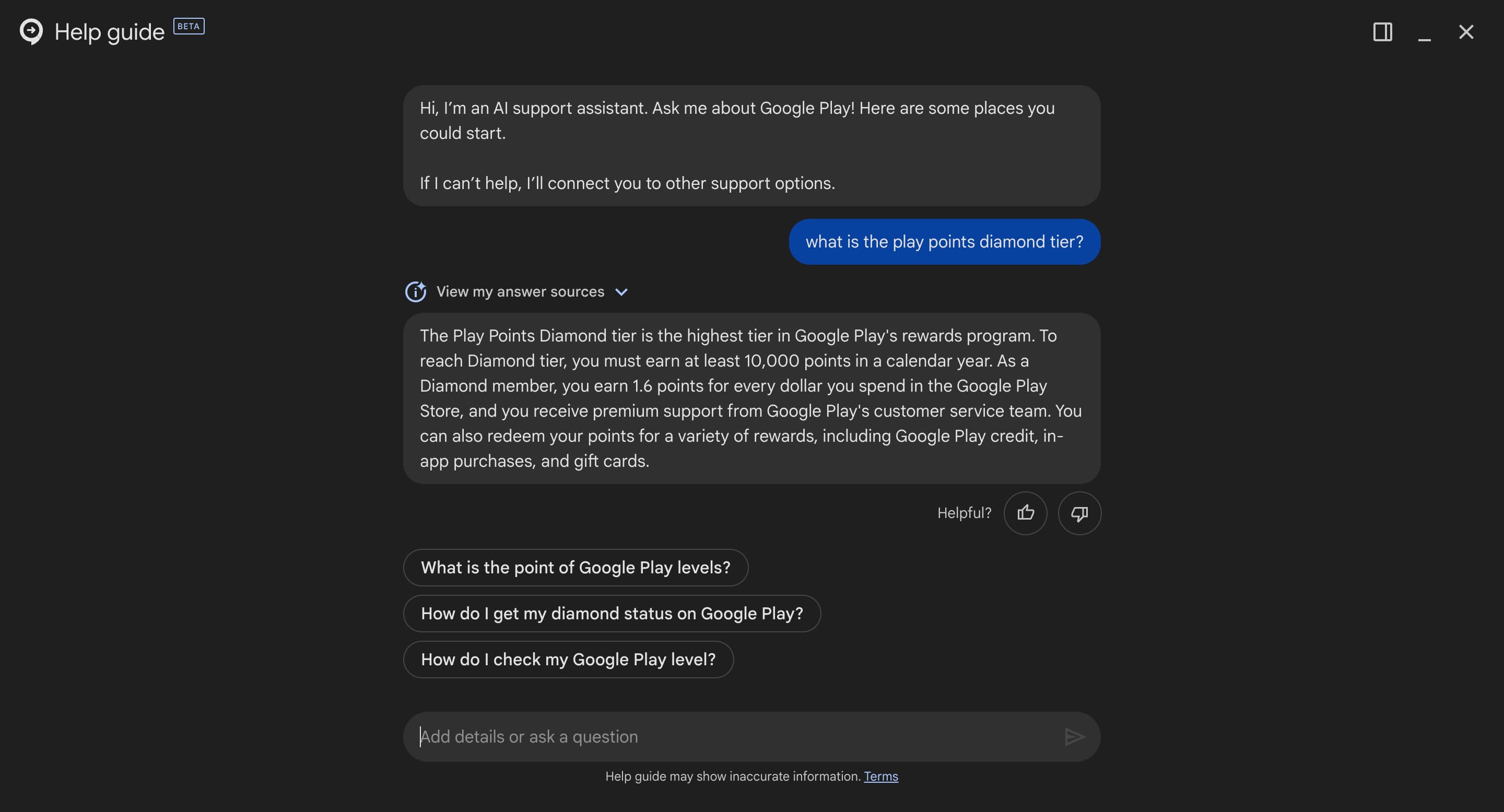The height and width of the screenshot is (812, 1504).
Task: Collapse the answer sources section
Action: click(520, 292)
